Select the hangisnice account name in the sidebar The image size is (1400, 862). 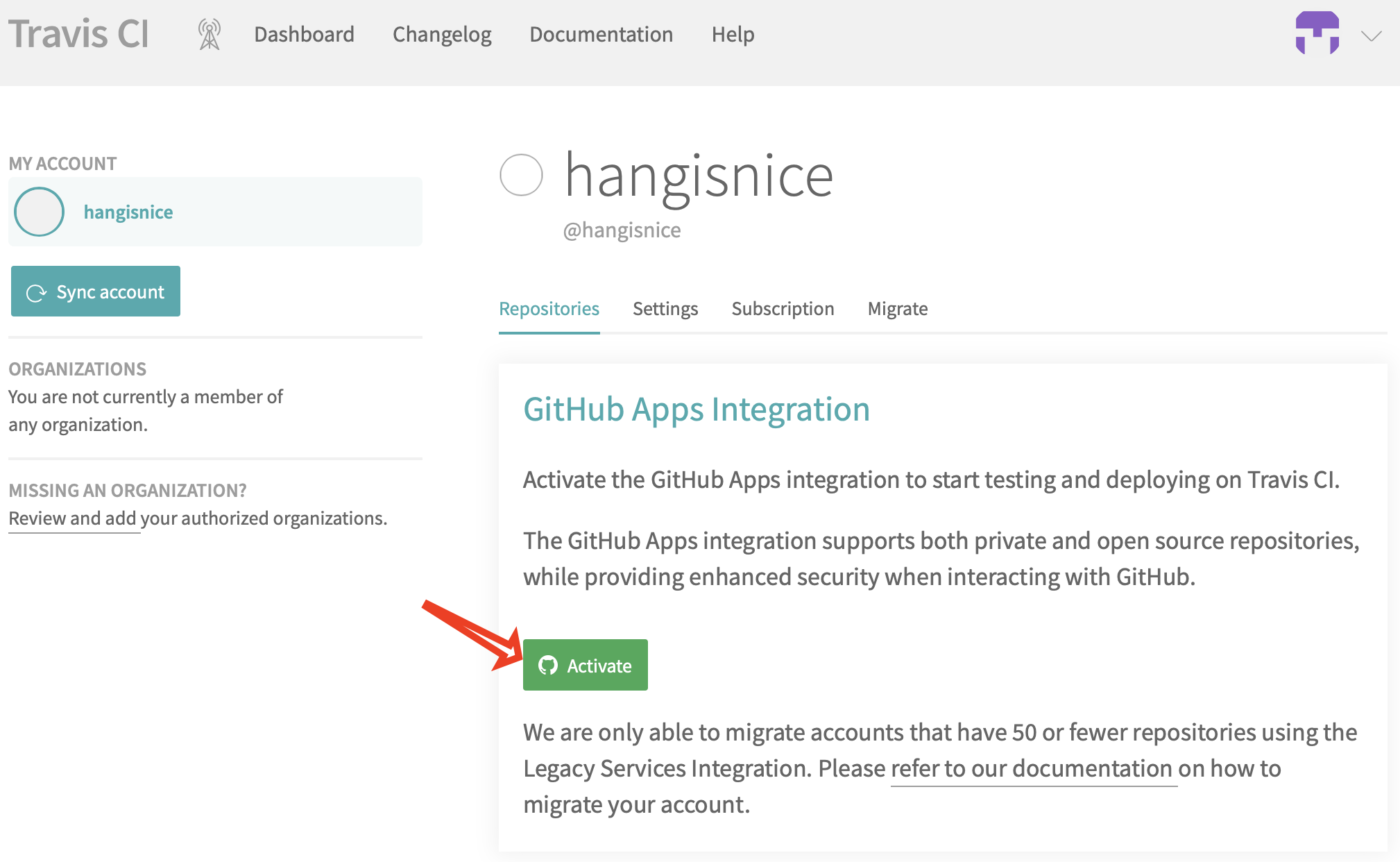(x=128, y=212)
